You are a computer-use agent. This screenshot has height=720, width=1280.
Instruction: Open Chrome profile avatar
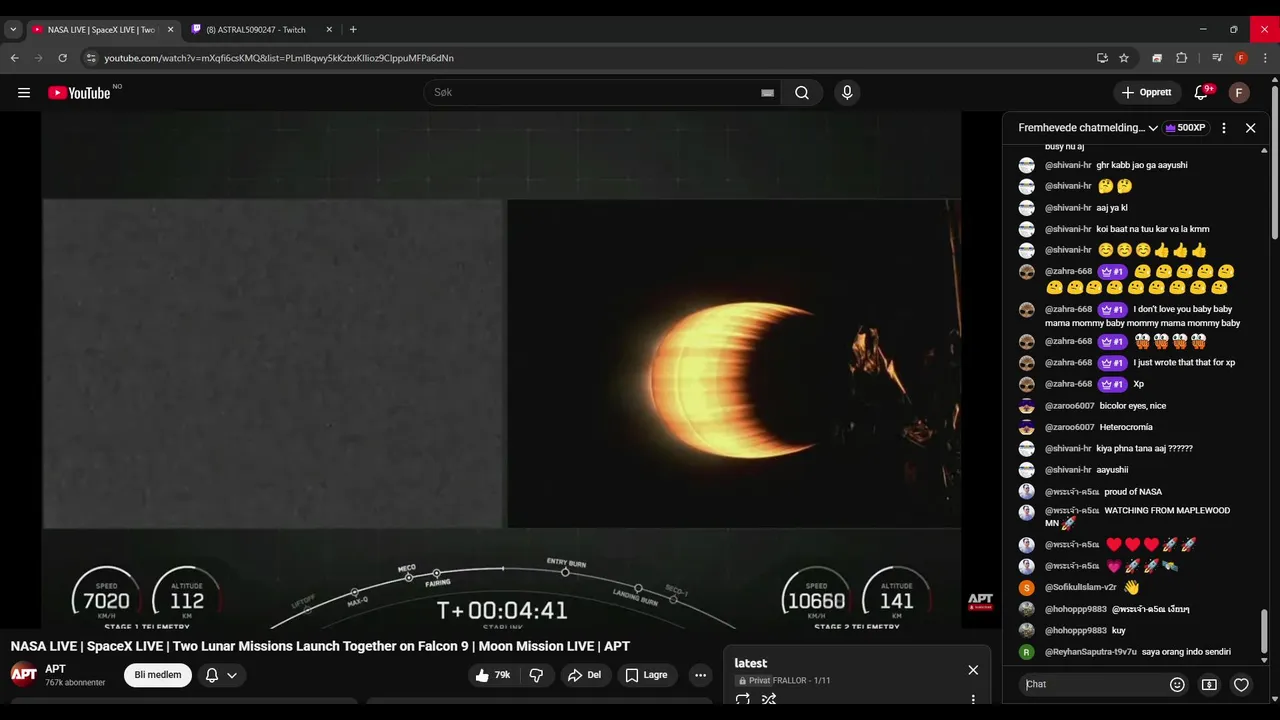point(1241,58)
